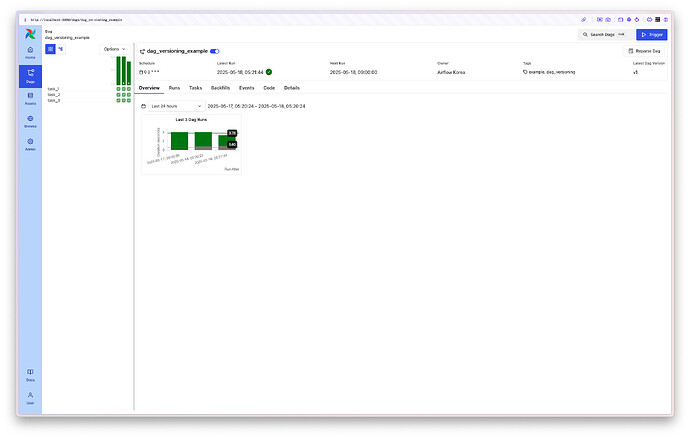Toggle pause for dag_versioning_example

[x=214, y=50]
